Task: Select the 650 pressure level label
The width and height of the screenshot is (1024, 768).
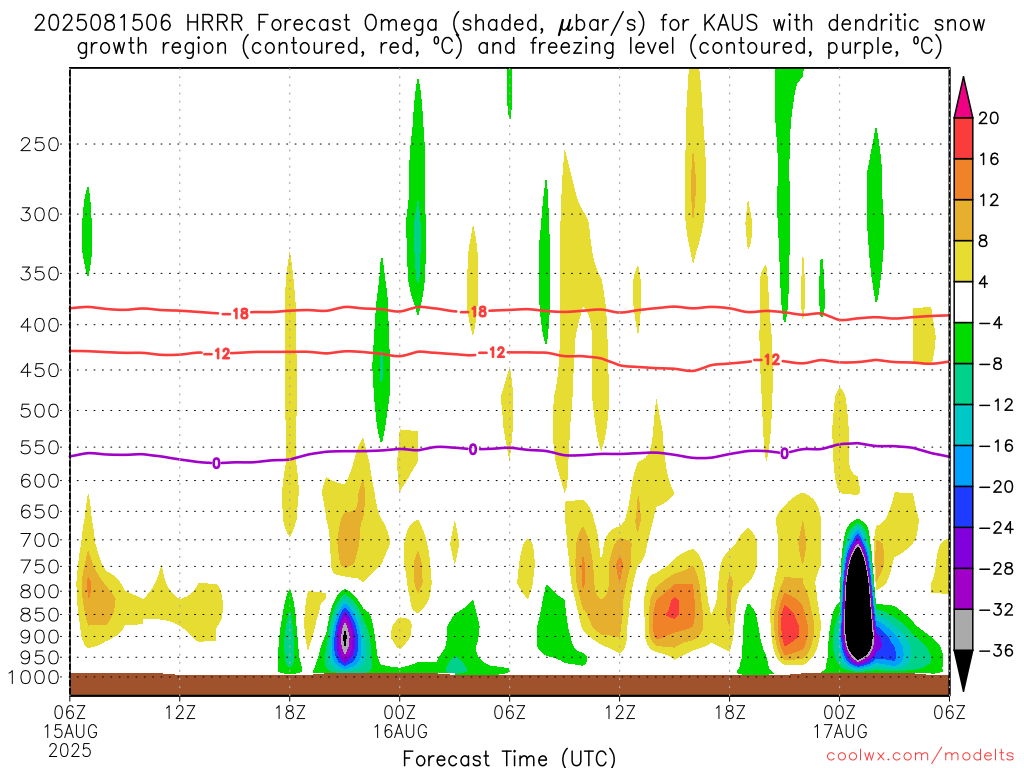Action: [x=40, y=511]
